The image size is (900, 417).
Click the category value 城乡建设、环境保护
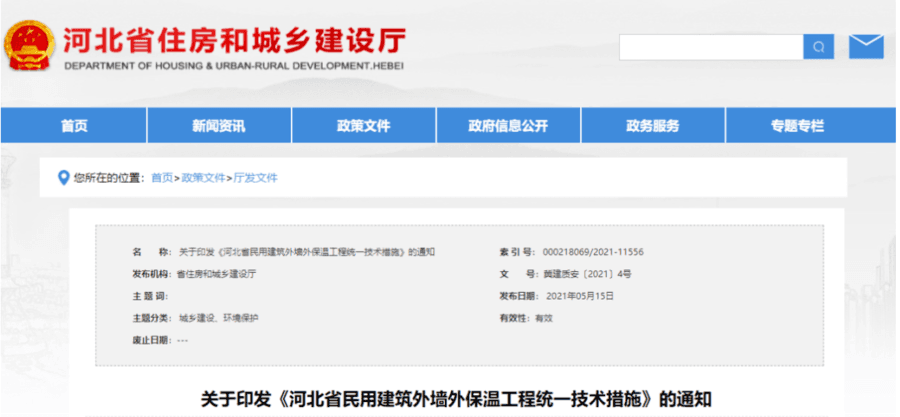(x=219, y=318)
